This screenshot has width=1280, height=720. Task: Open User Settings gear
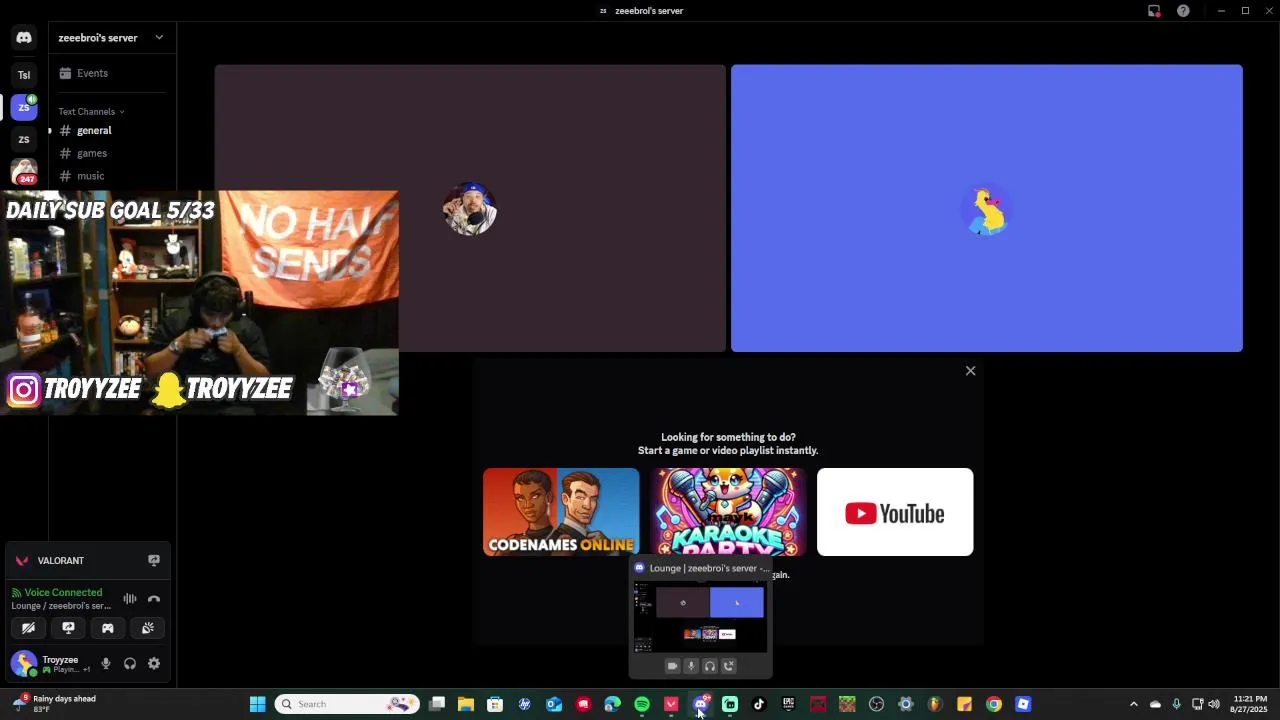click(x=154, y=664)
